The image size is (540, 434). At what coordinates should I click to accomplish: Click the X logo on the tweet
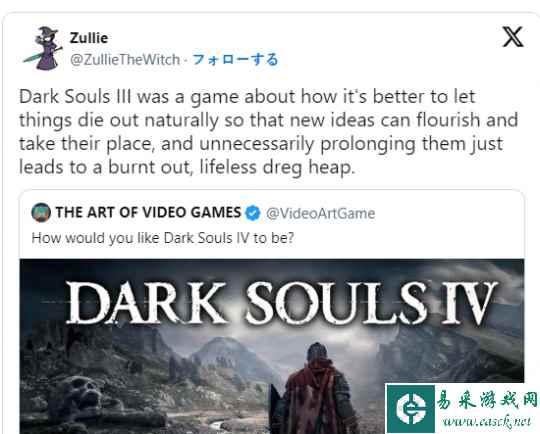pos(513,37)
